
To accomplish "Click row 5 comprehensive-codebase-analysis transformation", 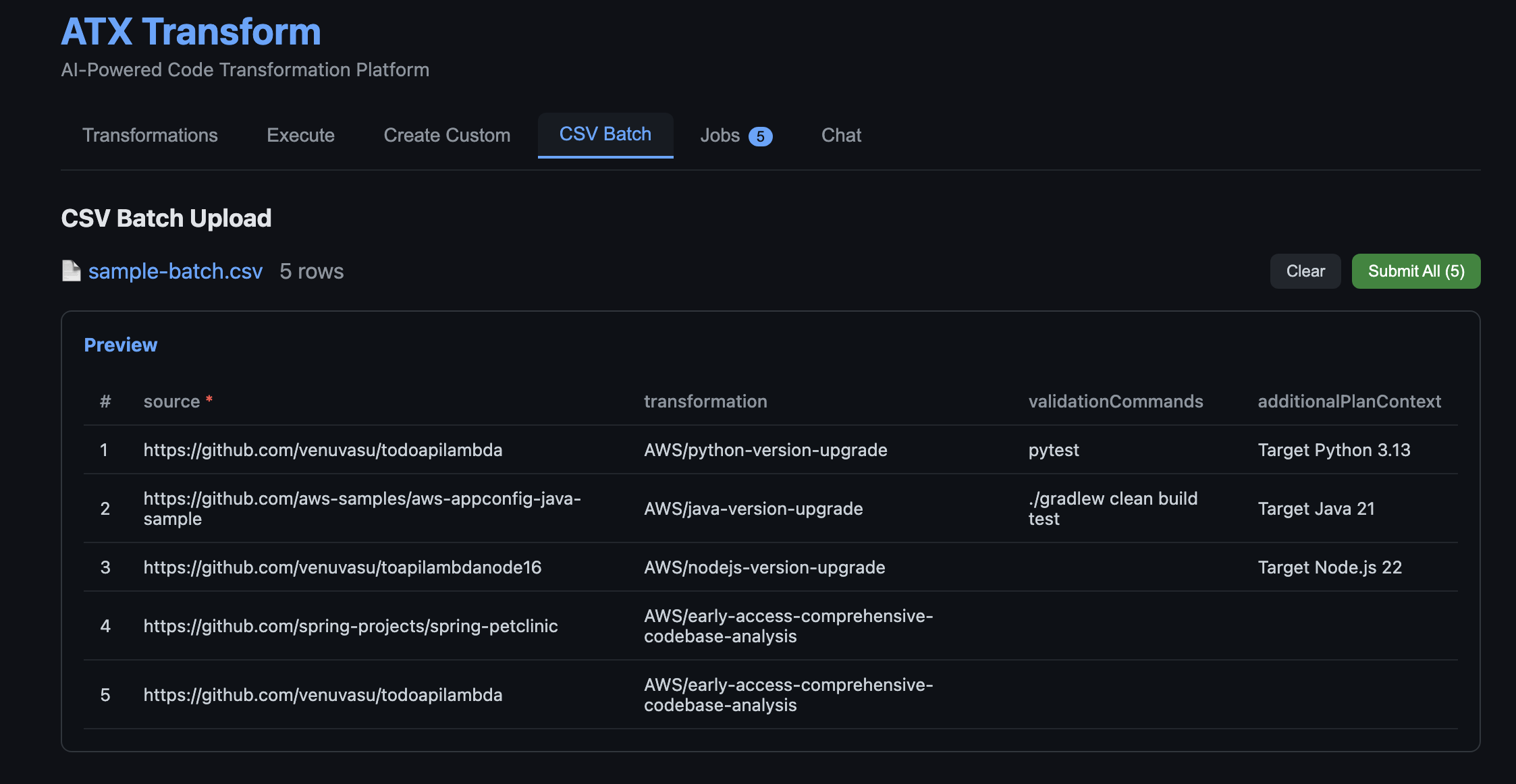I will pos(788,695).
